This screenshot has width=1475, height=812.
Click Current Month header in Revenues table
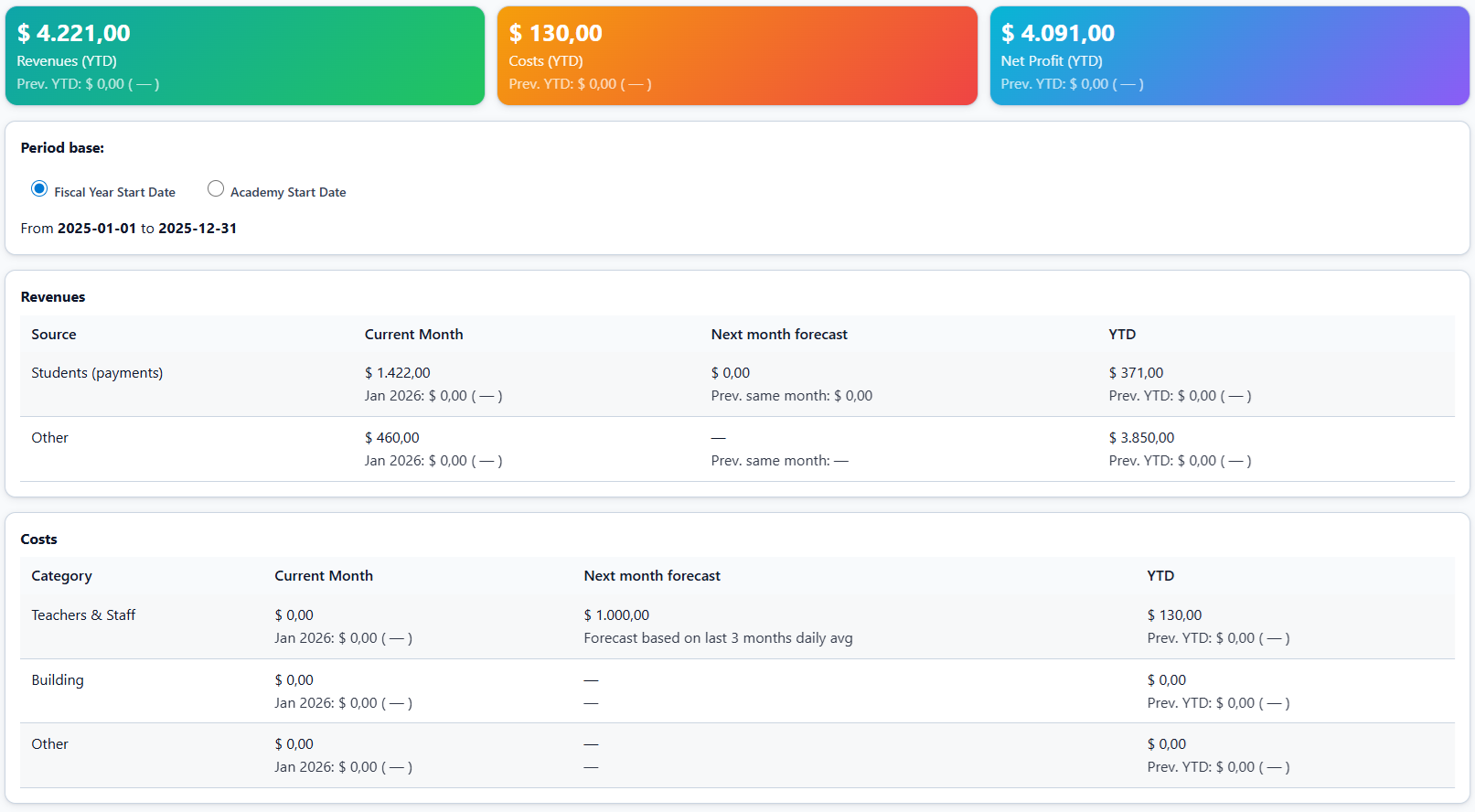[413, 335]
